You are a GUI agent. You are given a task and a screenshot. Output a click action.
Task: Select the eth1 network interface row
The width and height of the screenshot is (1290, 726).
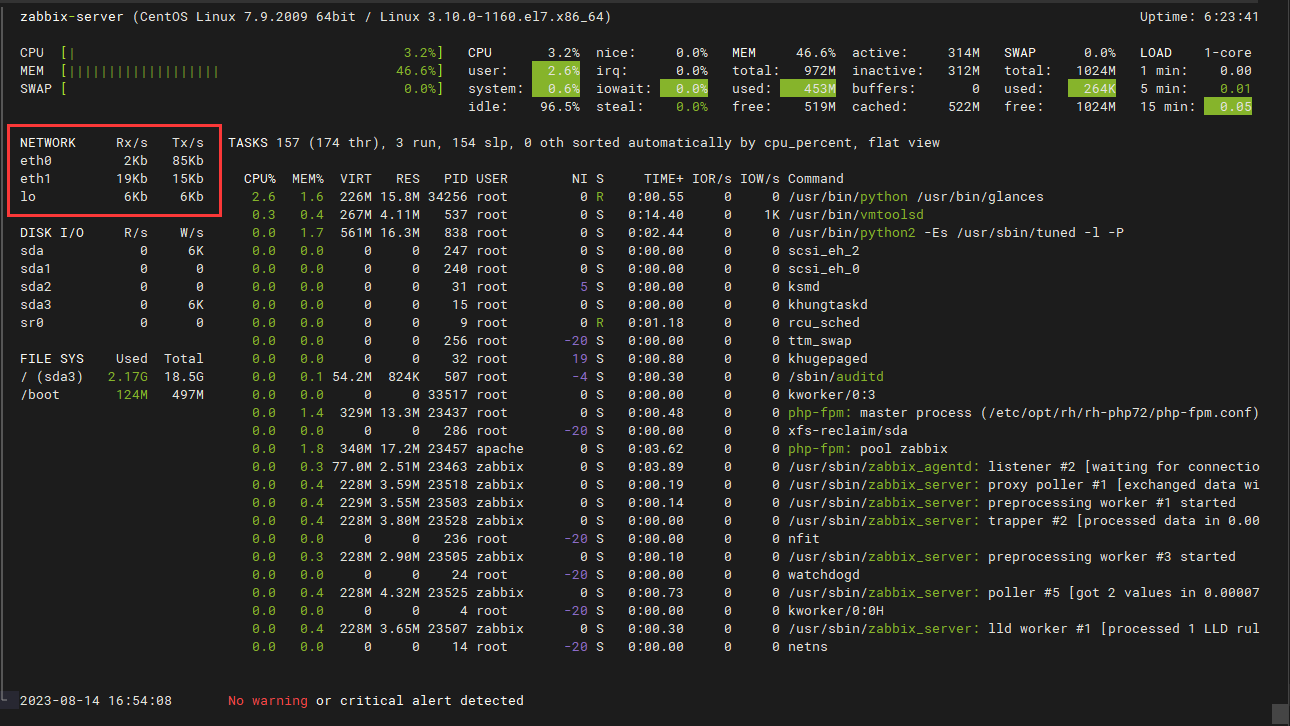tap(112, 179)
